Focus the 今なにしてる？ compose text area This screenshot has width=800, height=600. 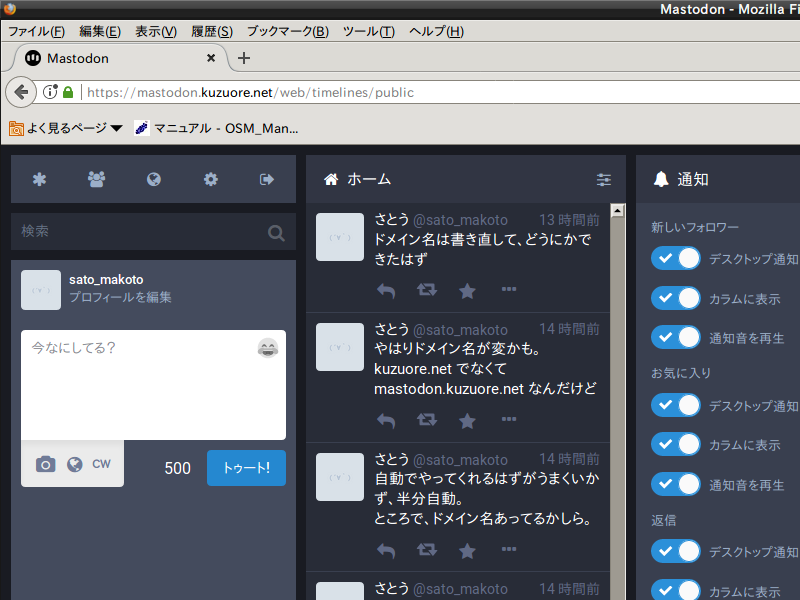point(153,385)
